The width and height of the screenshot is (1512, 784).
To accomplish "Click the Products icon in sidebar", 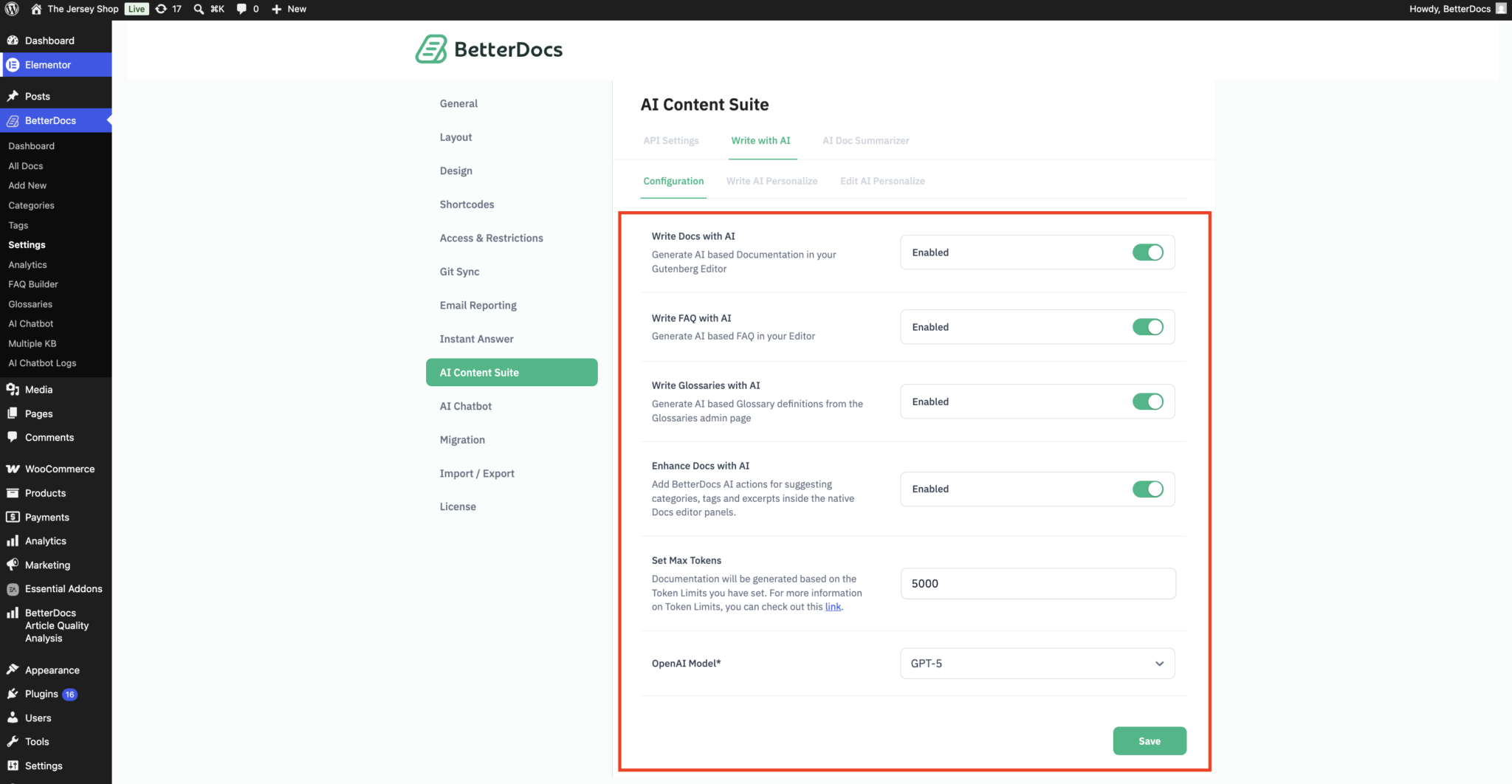I will click(x=13, y=493).
